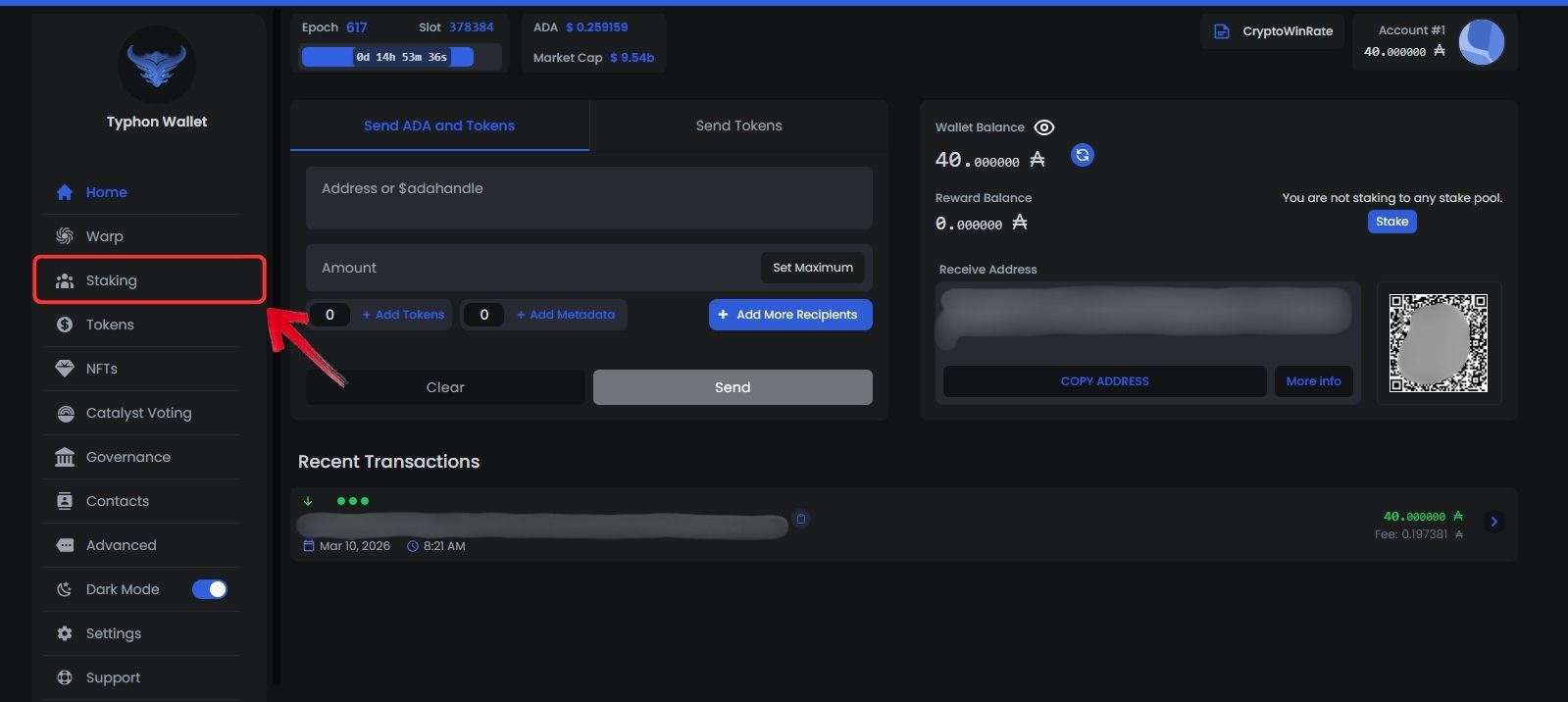Viewport: 1568px width, 702px height.
Task: Open the Contacts page
Action: 141,501
